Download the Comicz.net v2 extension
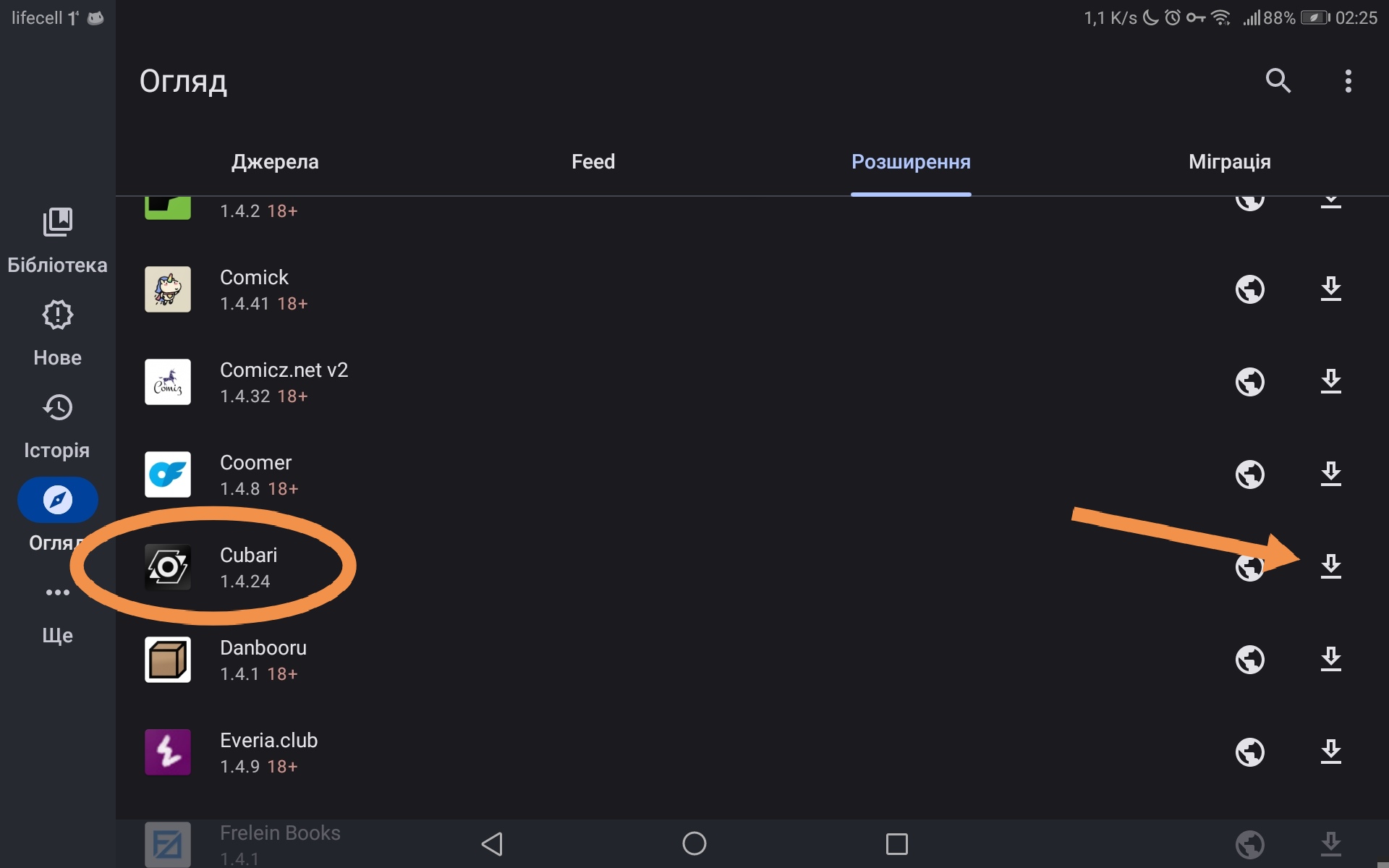 [x=1330, y=382]
